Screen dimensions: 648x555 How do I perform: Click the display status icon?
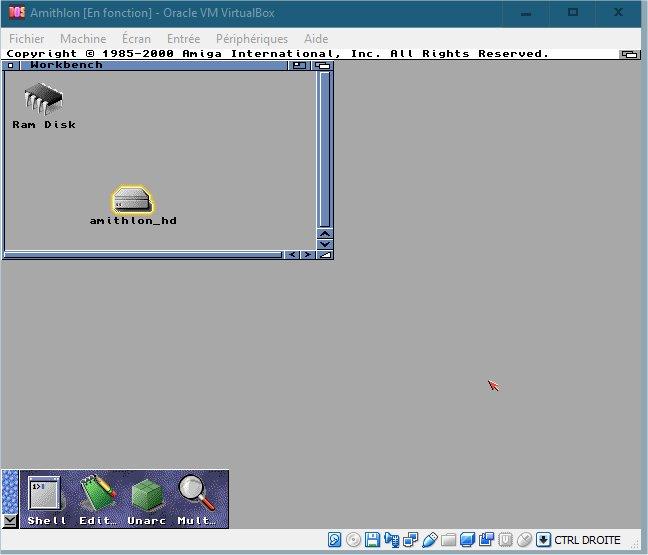point(467,540)
